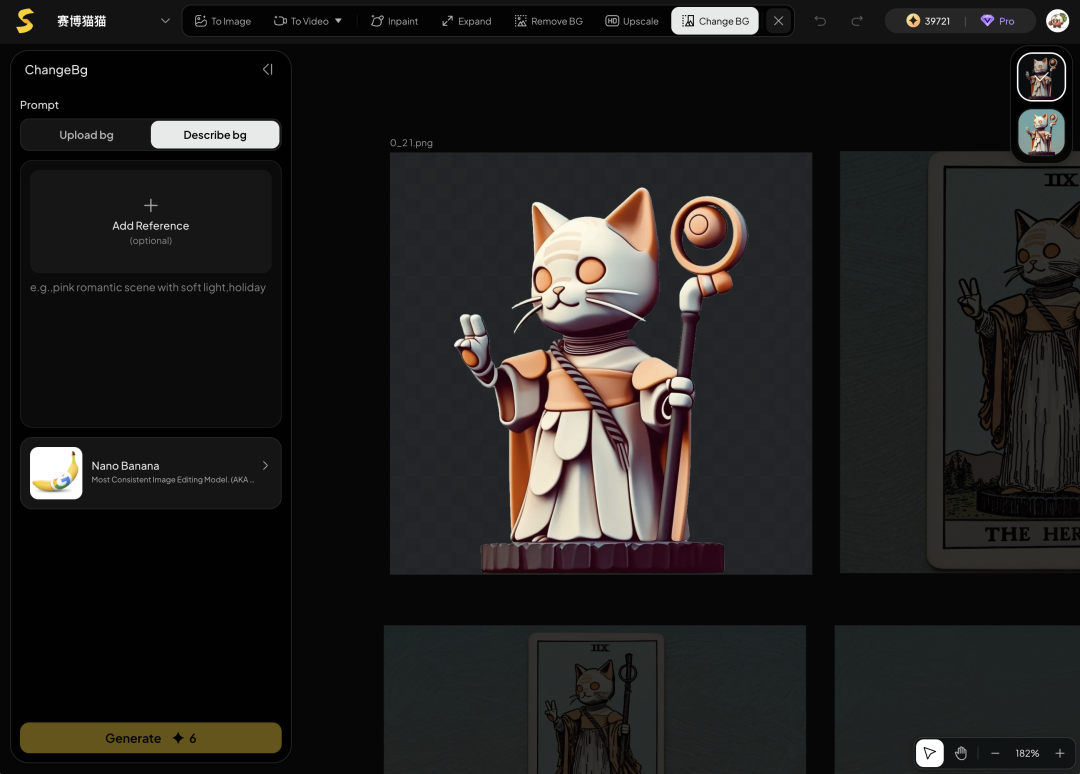Click the 182% zoom level value

(x=1027, y=753)
